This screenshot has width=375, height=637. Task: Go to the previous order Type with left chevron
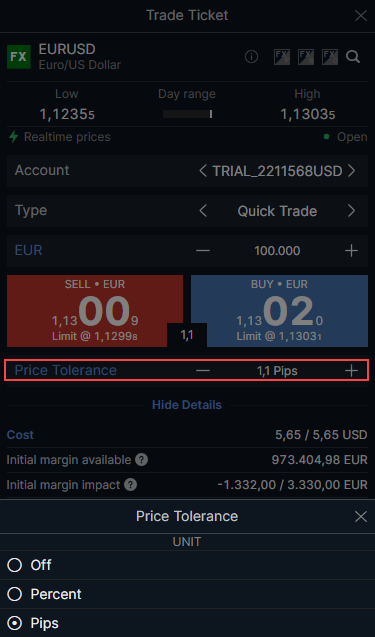(203, 211)
